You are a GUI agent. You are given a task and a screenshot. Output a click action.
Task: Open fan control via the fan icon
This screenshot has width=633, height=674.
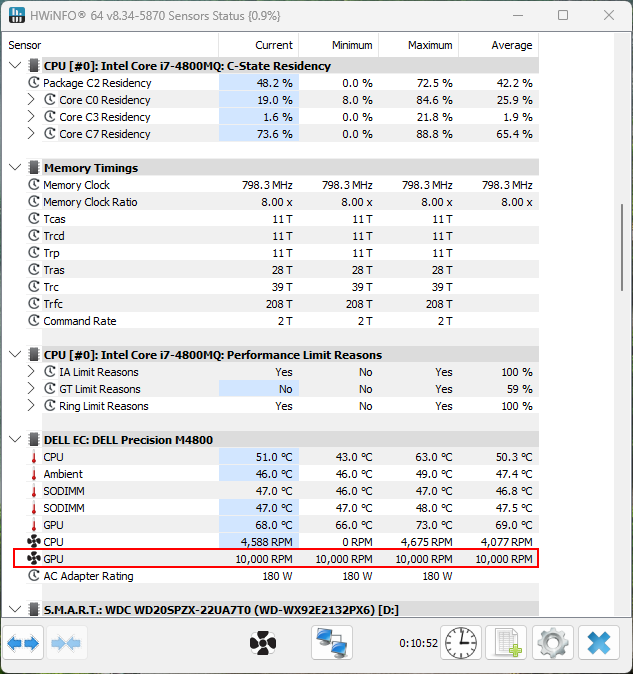click(x=263, y=643)
